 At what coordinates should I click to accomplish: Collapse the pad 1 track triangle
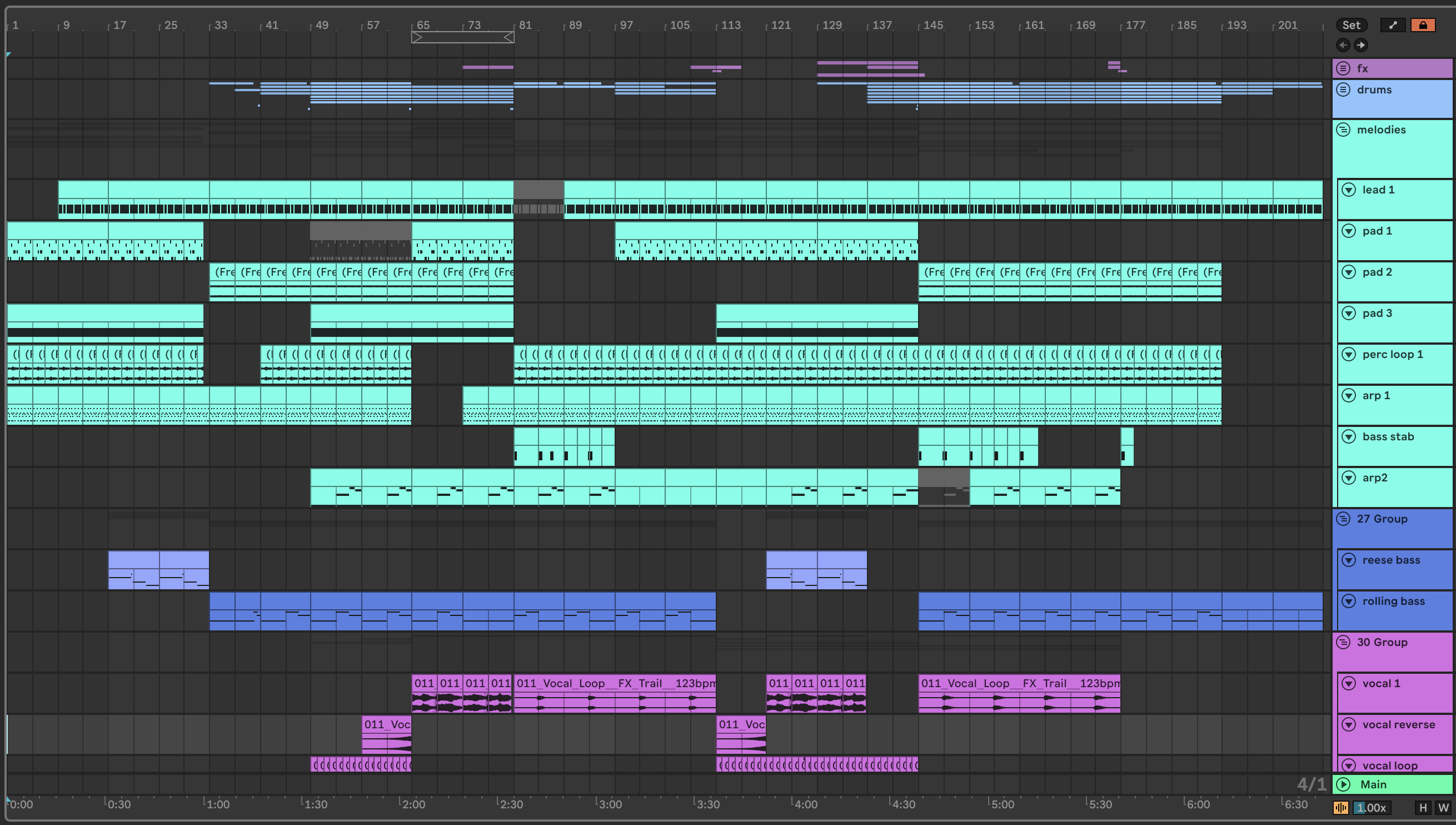coord(1349,231)
